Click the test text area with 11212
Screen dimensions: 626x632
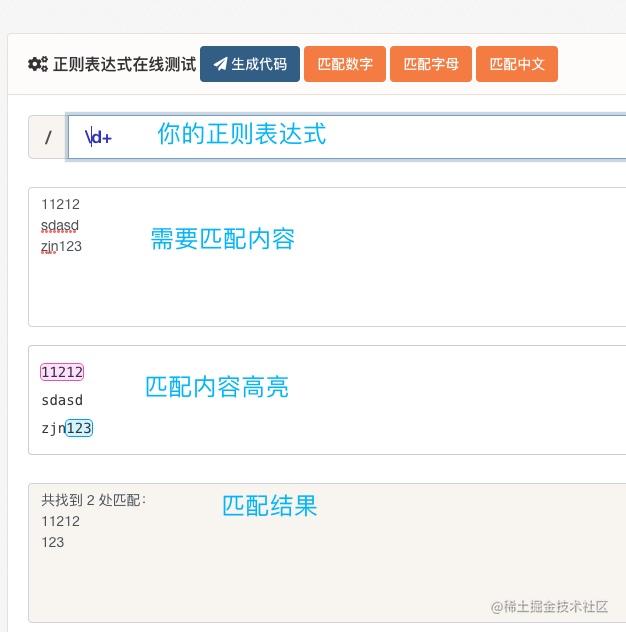tap(327, 257)
